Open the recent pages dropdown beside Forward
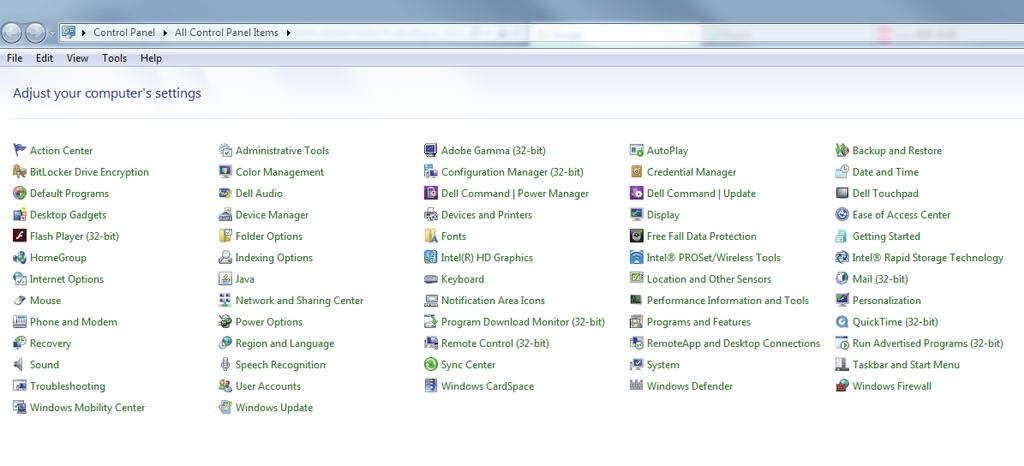Viewport: 1024px width, 466px height. (x=52, y=33)
